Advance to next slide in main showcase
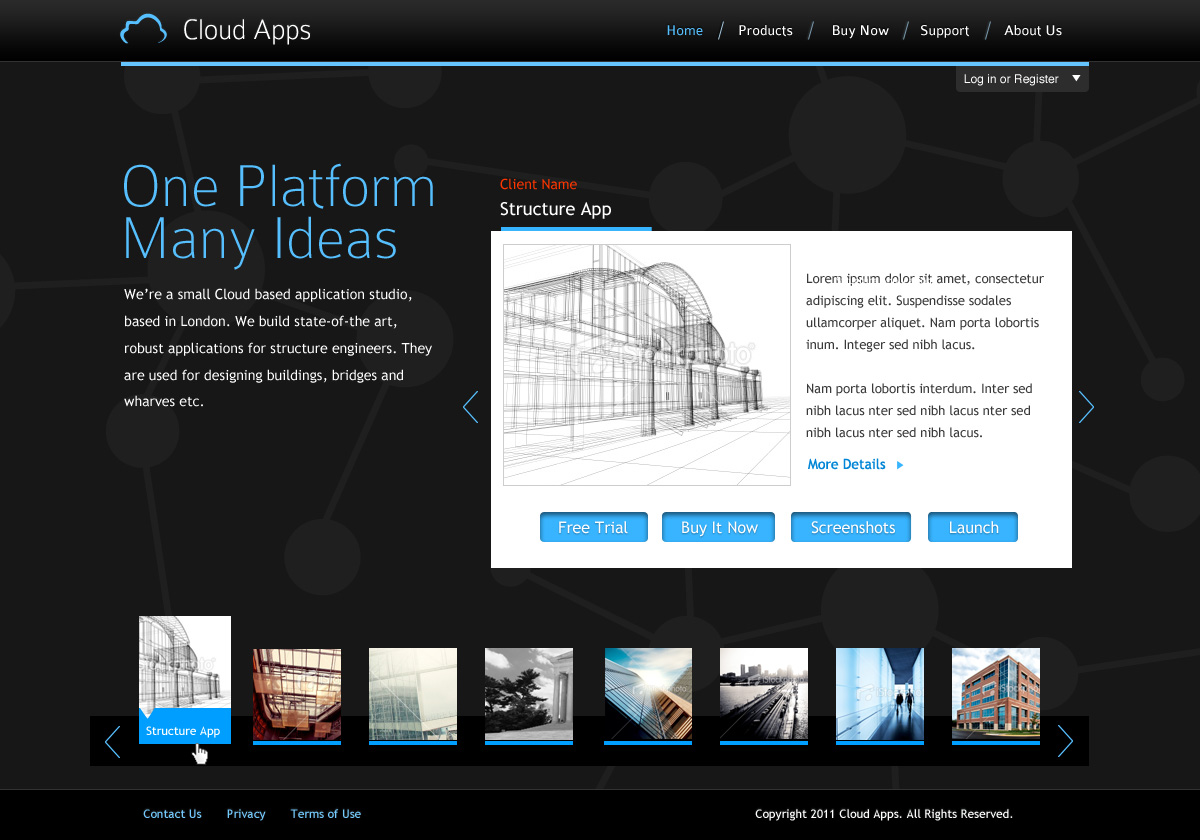 1086,407
